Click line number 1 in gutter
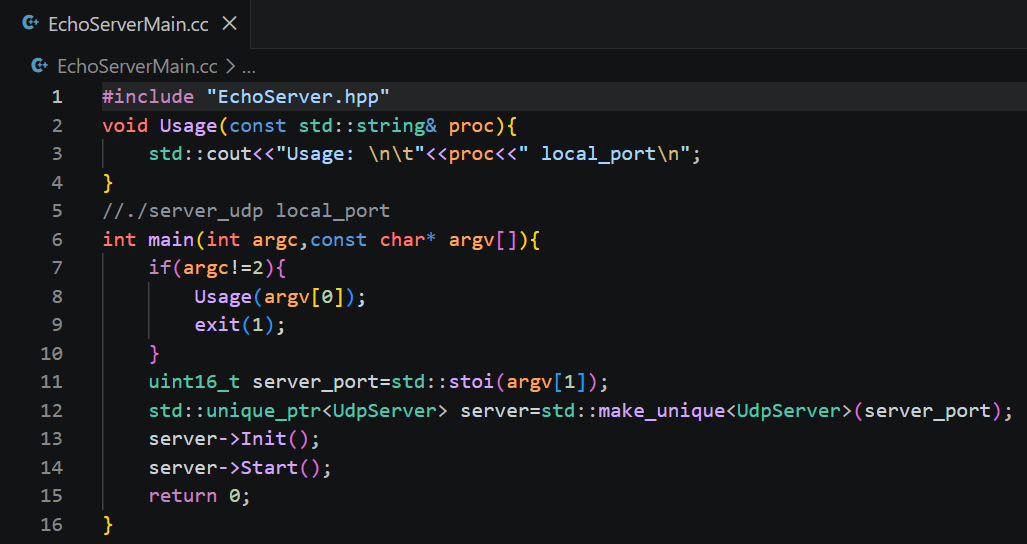Viewport: 1027px width, 544px height. pyautogui.click(x=57, y=97)
